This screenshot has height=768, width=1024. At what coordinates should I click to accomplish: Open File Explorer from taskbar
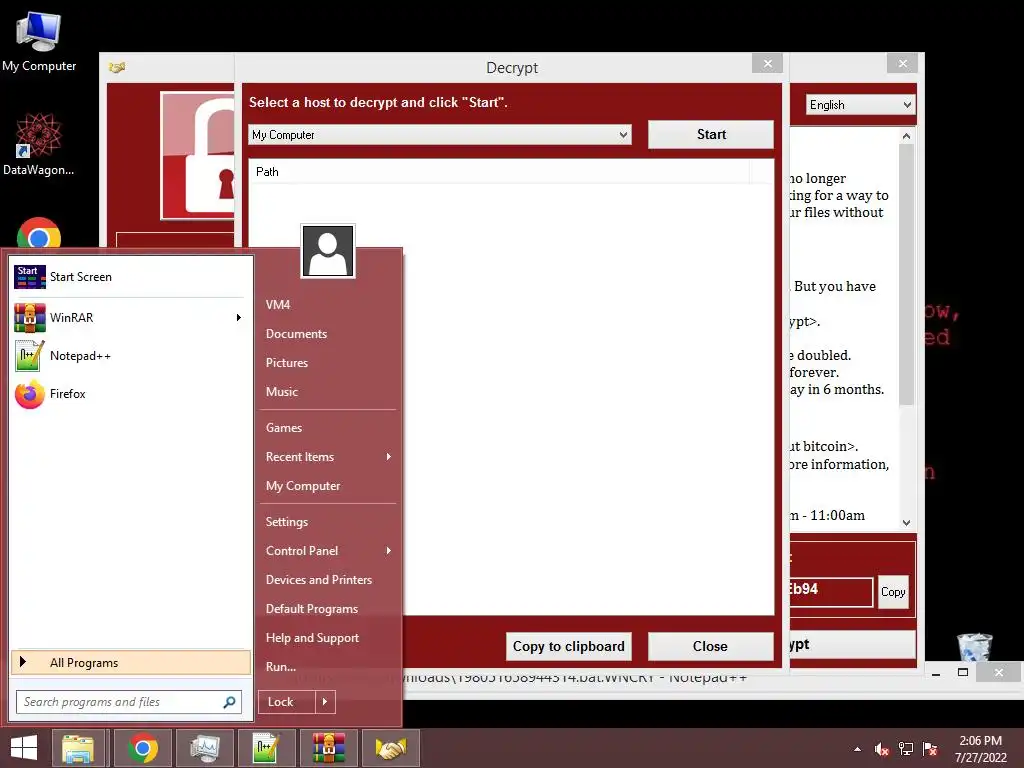(x=78, y=748)
